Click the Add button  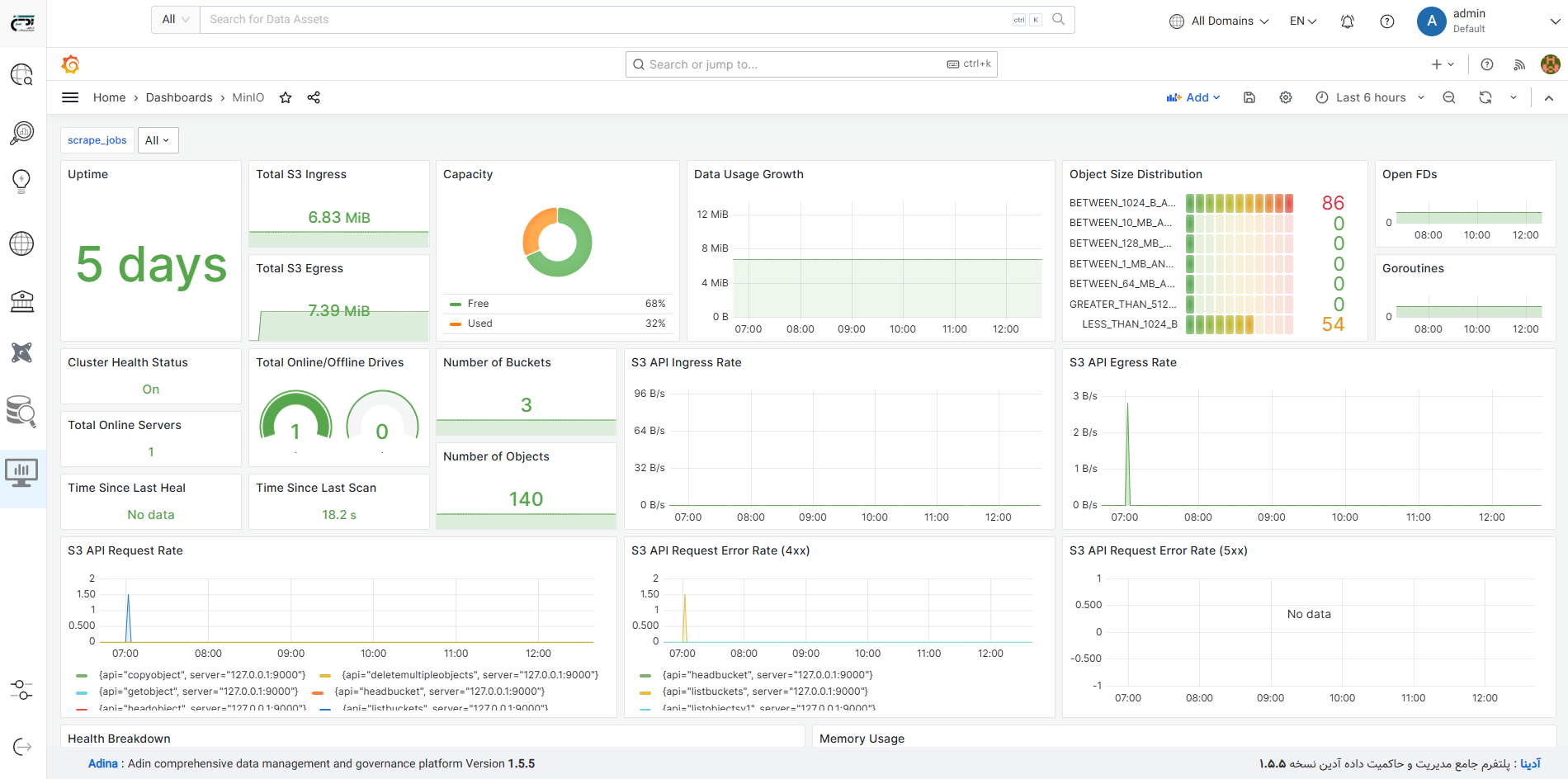coord(1193,97)
